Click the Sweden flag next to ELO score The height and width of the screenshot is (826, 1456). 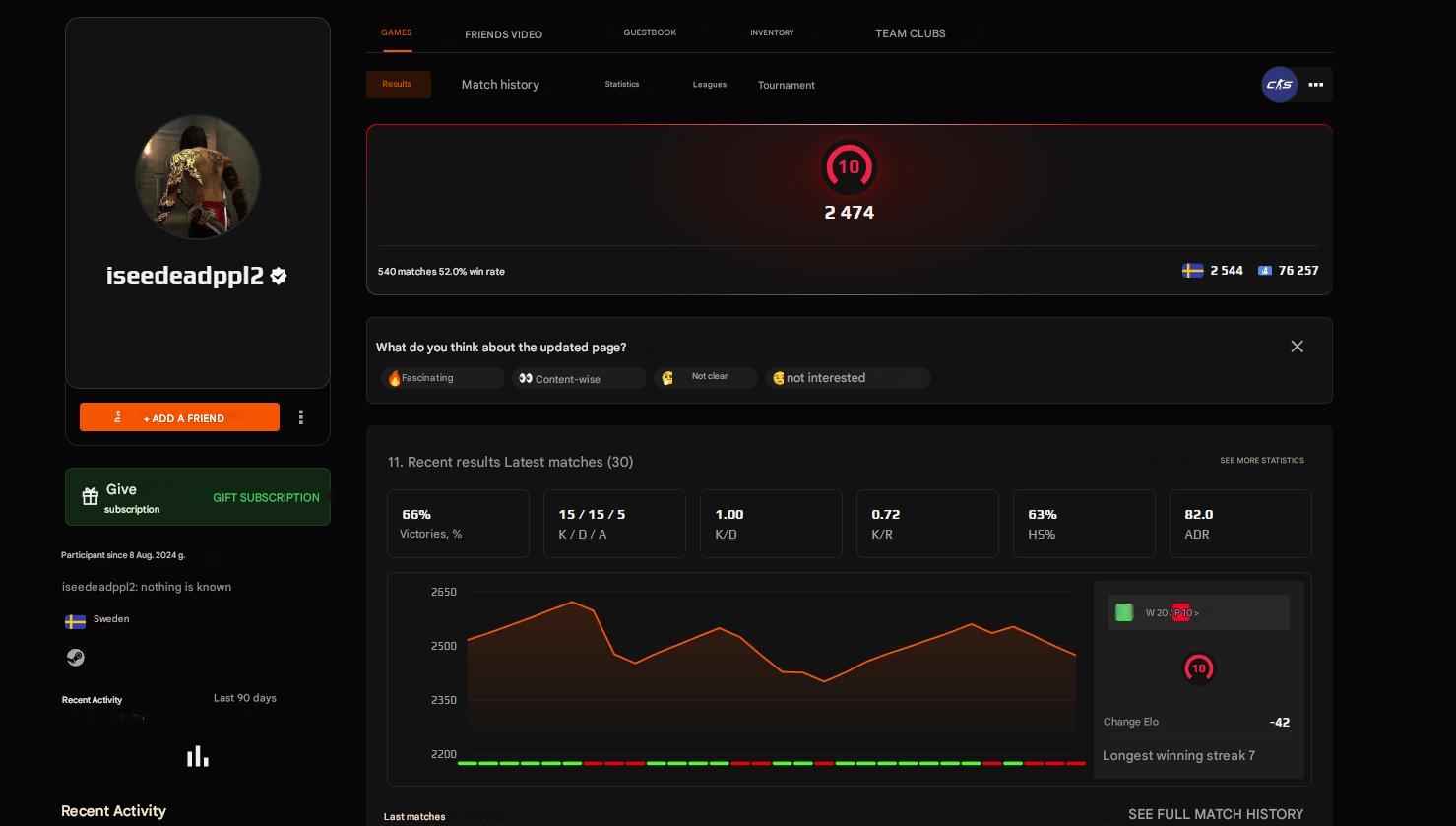1191,270
